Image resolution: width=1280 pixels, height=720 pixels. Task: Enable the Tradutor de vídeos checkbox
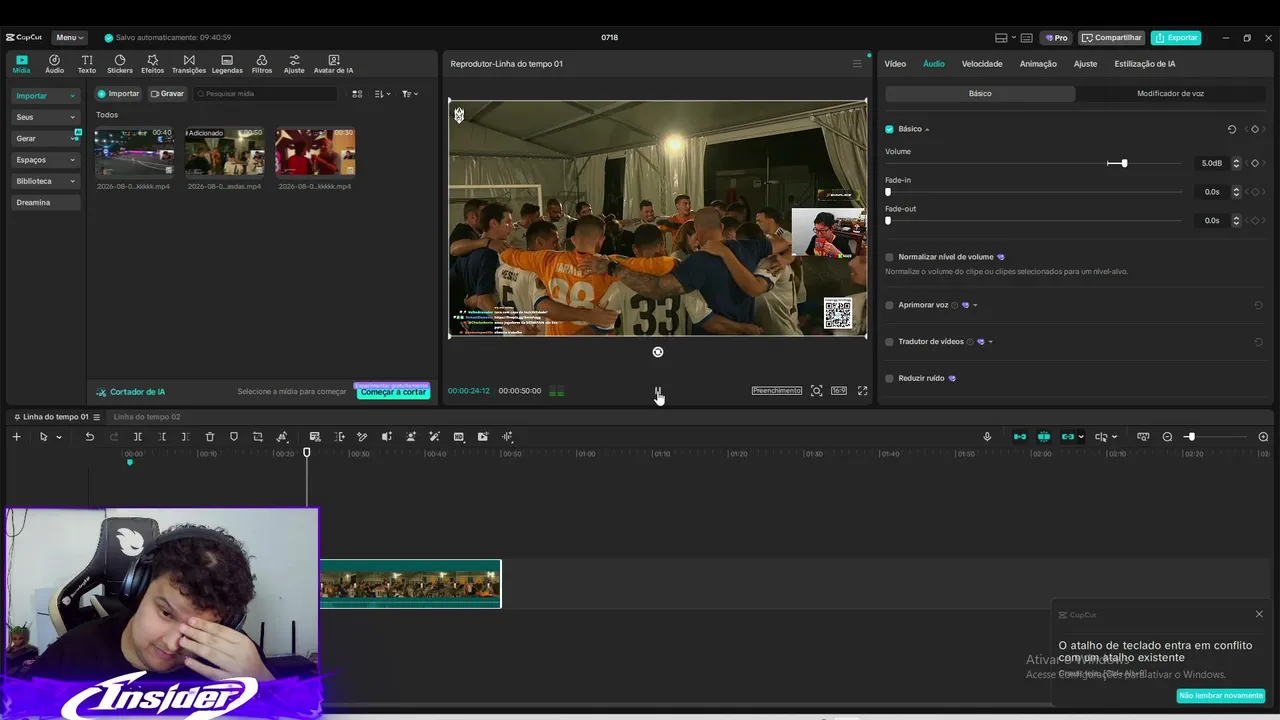tap(889, 342)
